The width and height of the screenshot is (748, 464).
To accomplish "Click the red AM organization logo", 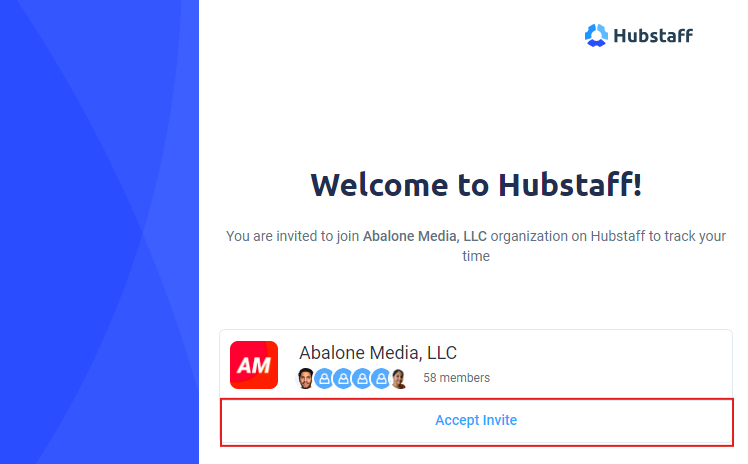I will point(254,365).
